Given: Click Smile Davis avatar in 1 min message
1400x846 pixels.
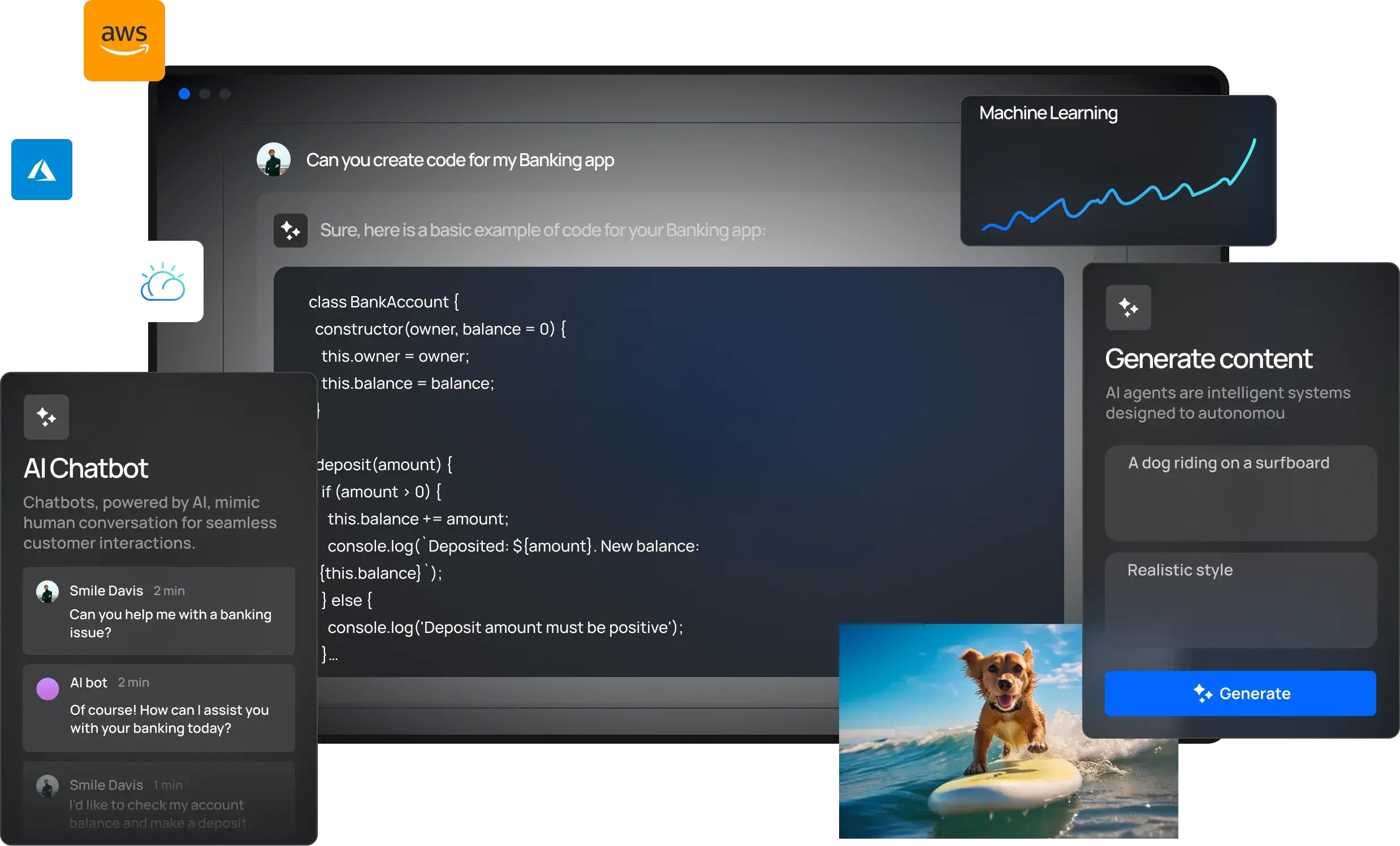Looking at the screenshot, I should tap(47, 786).
